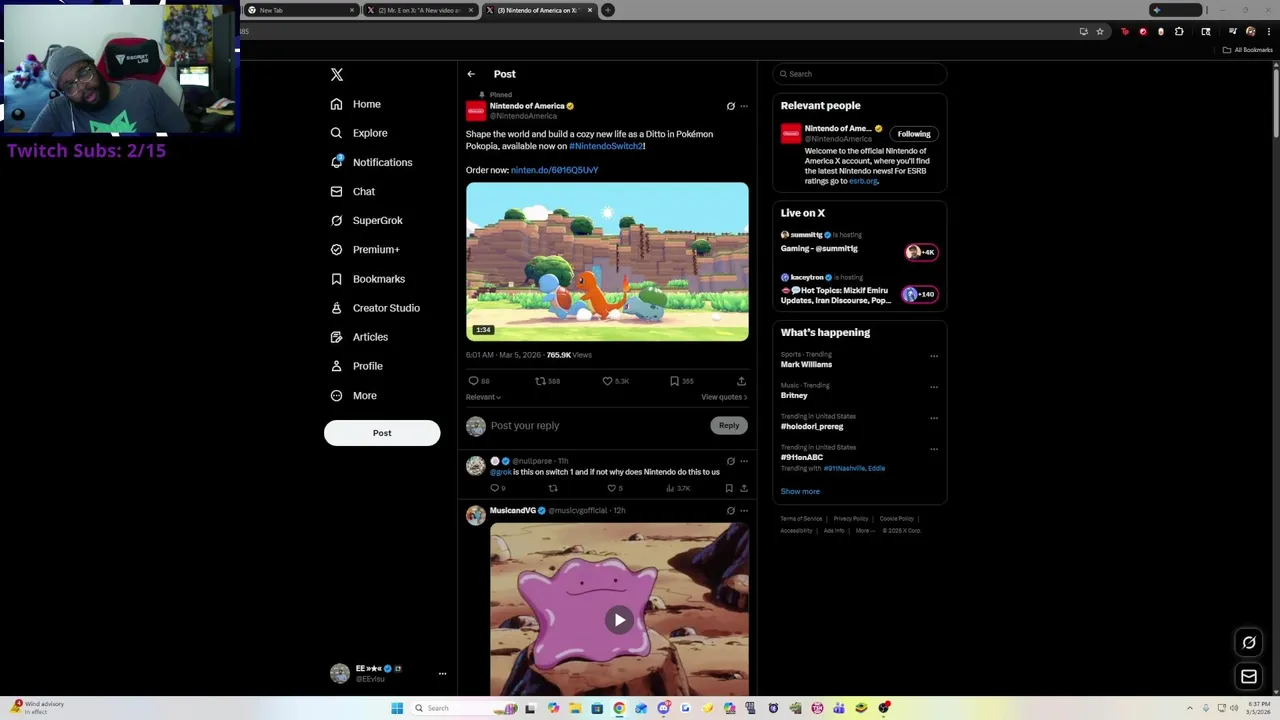
Task: Bookmark this page with the star icon
Action: [1100, 32]
